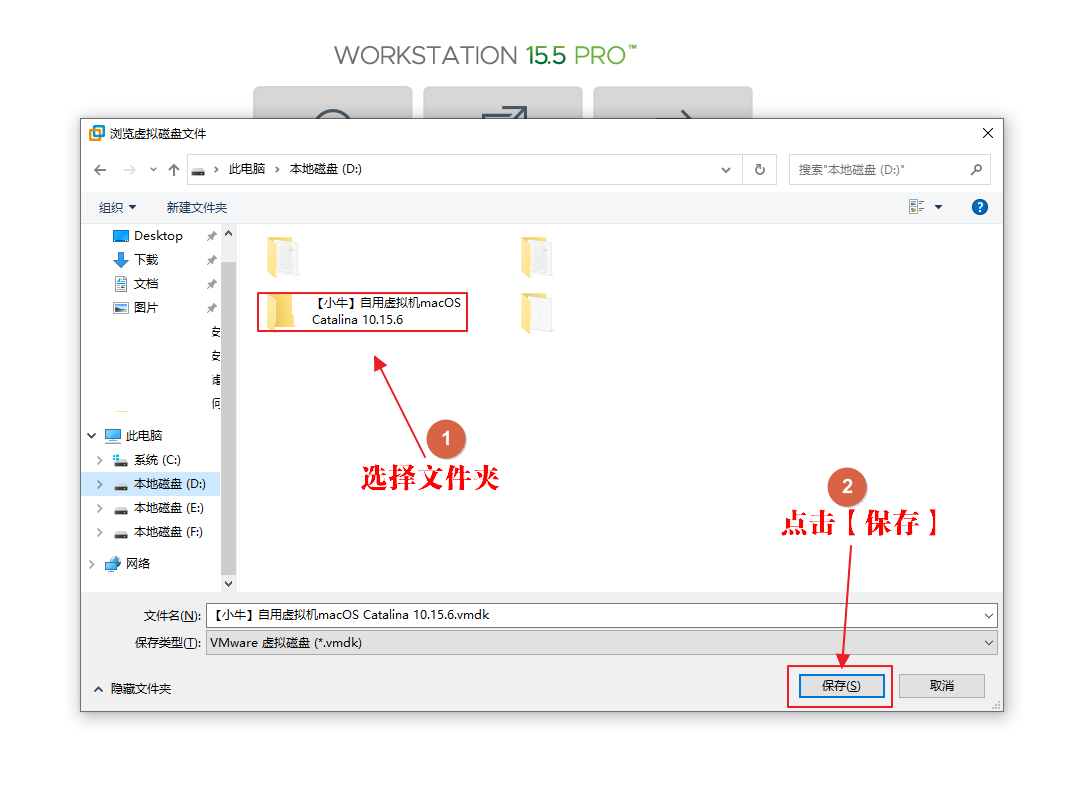Viewport: 1080px width, 800px height.
Task: Click the 保存(S) button
Action: 841,686
